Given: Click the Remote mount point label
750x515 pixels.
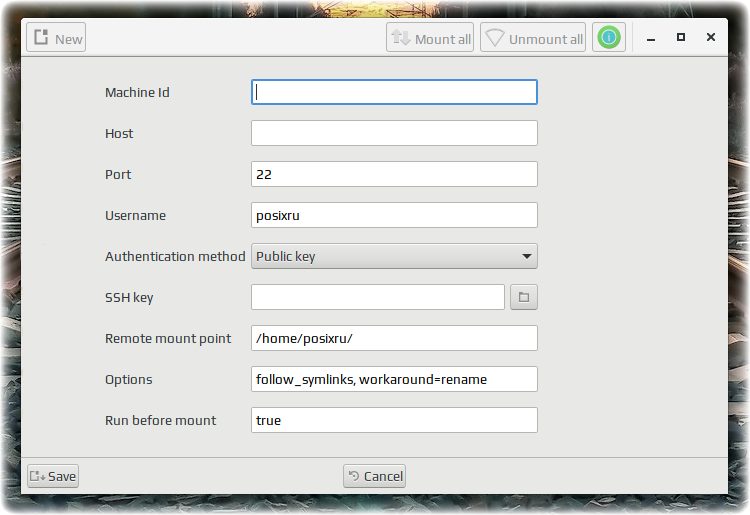Looking at the screenshot, I should 168,339.
